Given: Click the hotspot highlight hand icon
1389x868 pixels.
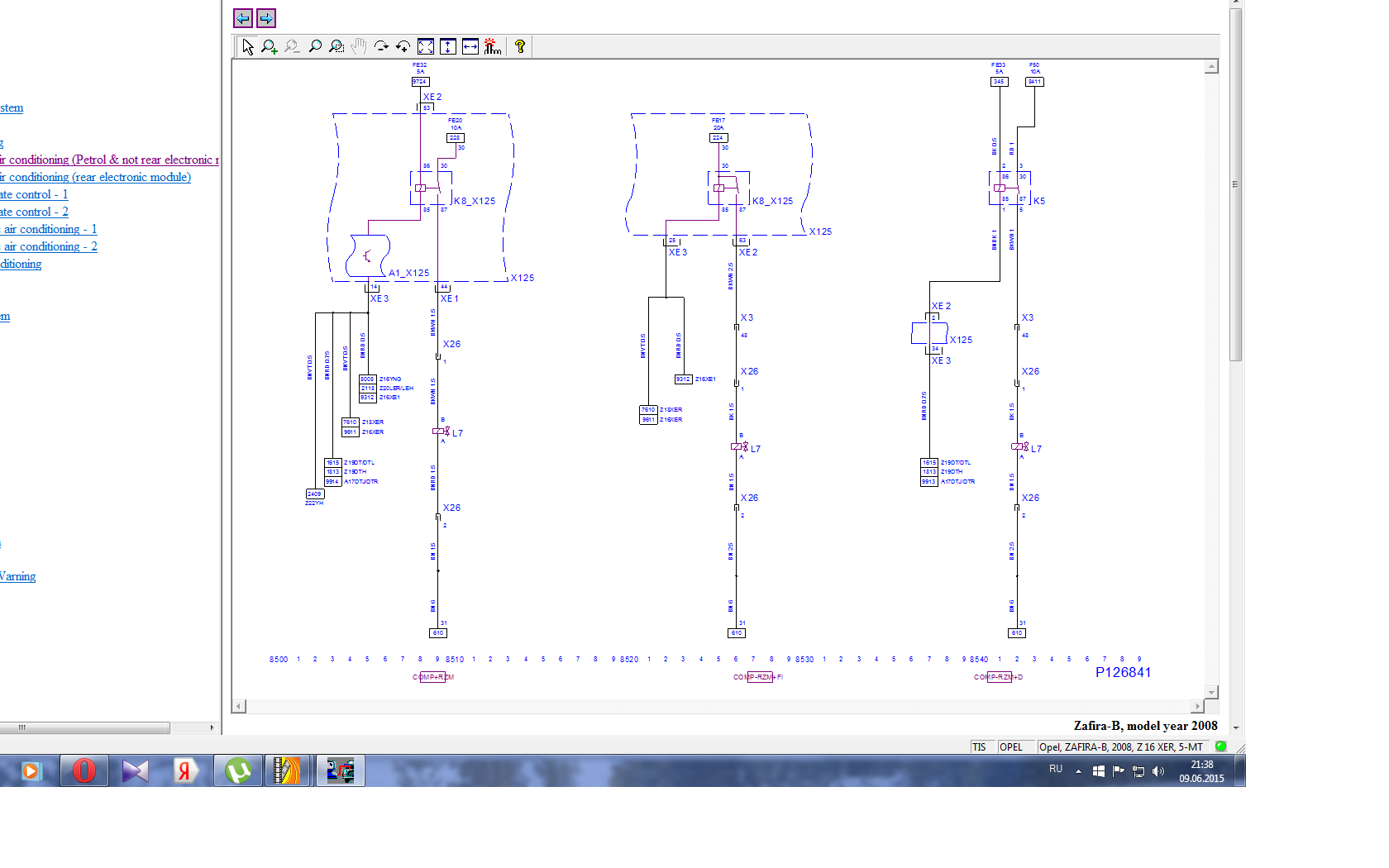Looking at the screenshot, I should click(x=493, y=47).
